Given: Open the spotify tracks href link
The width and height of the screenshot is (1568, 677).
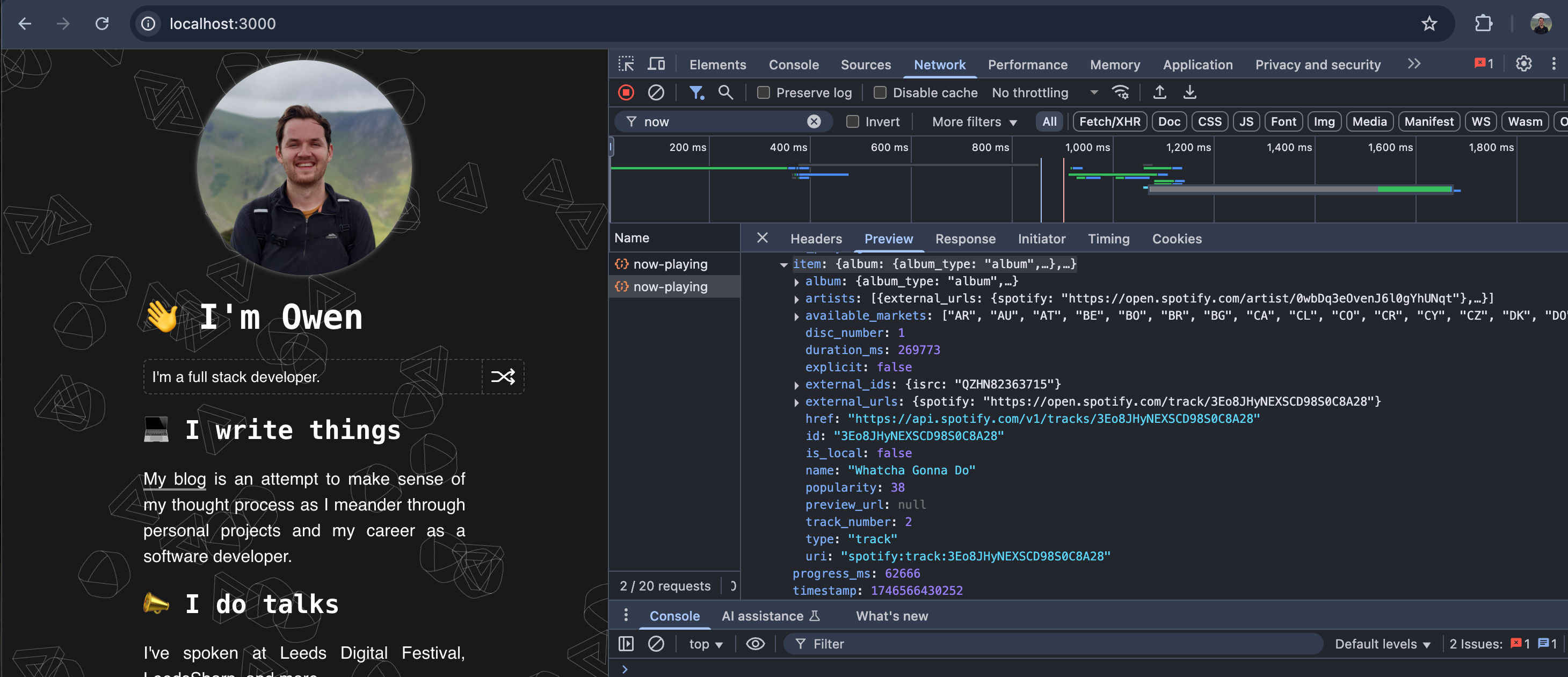Looking at the screenshot, I should coord(1053,419).
